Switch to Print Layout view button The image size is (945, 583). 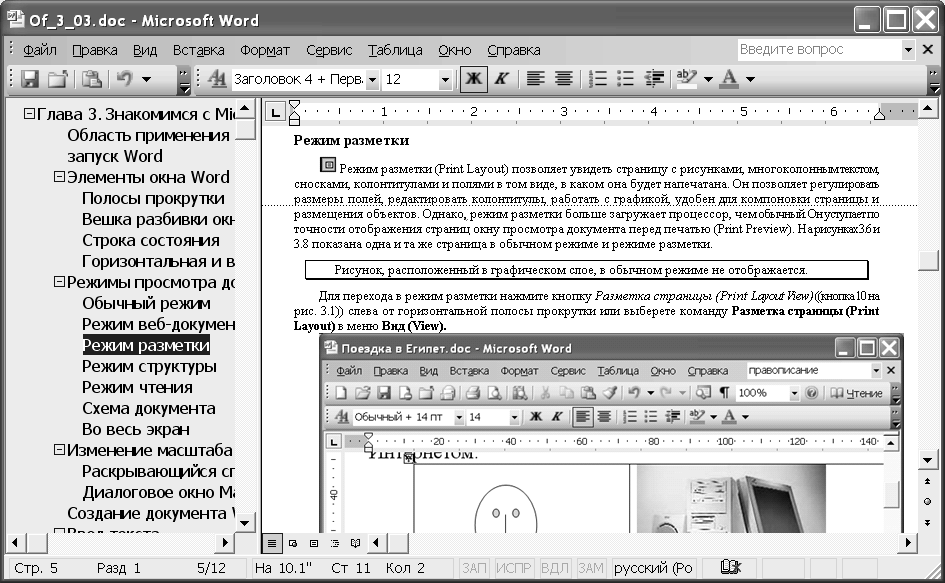pos(313,543)
